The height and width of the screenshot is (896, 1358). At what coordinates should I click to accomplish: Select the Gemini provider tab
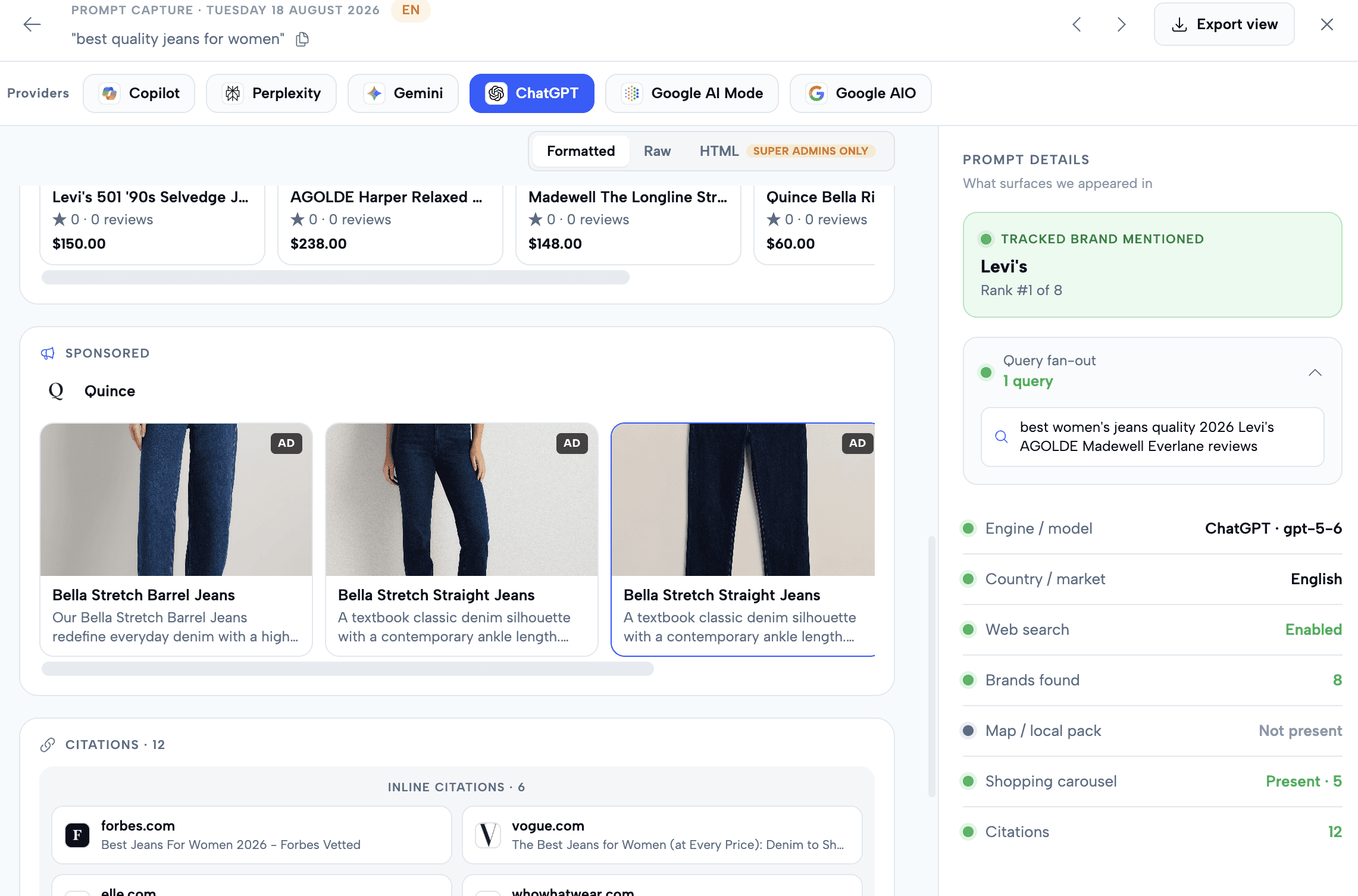pos(403,93)
